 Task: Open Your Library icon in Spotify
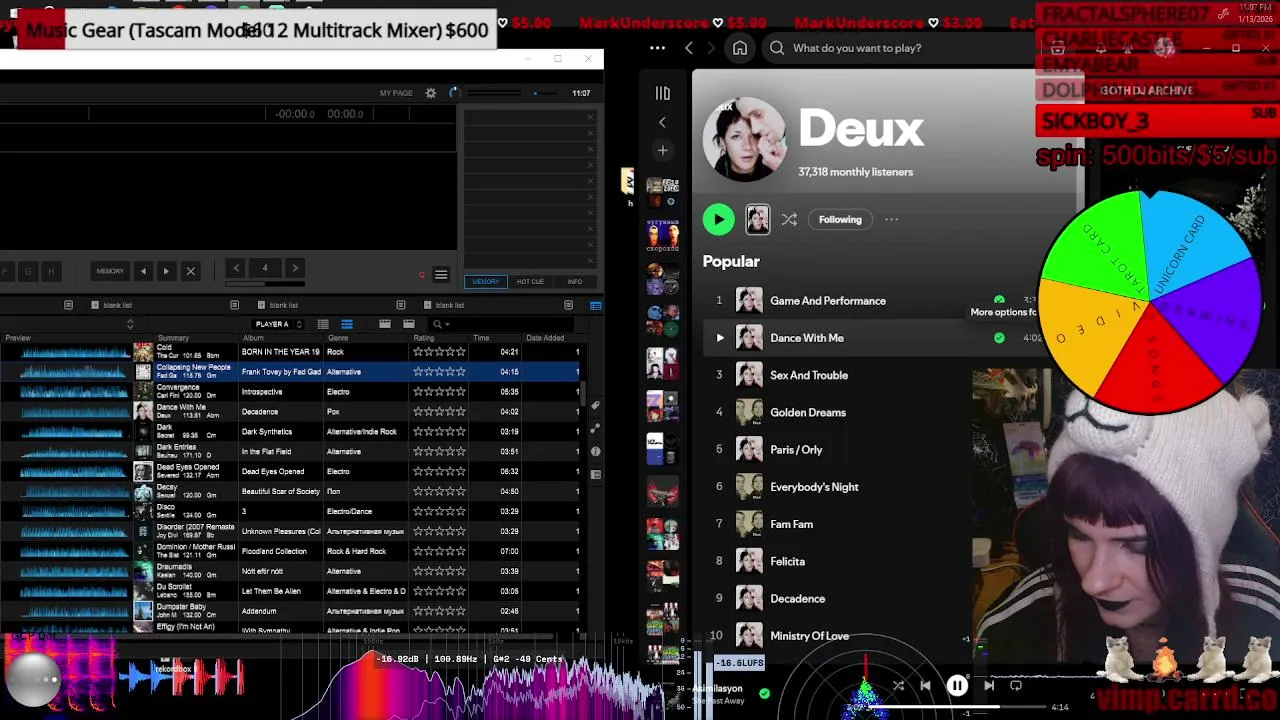pos(662,93)
